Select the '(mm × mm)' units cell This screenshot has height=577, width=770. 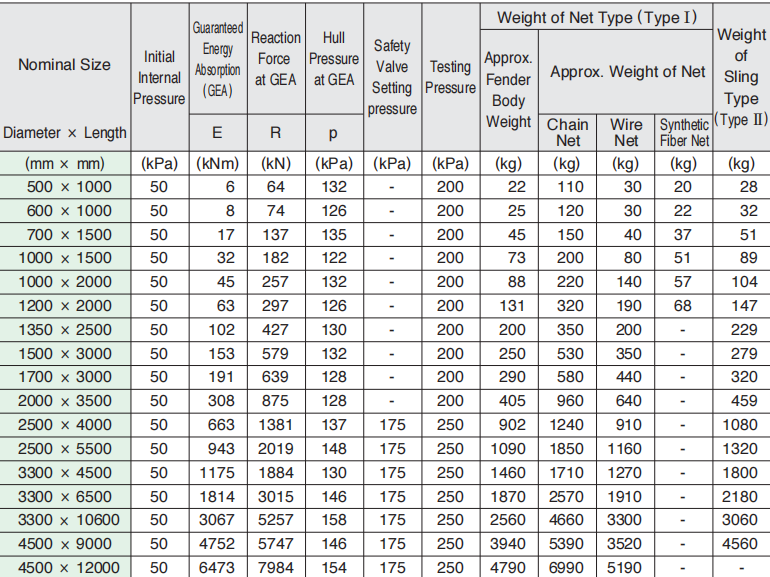64,164
